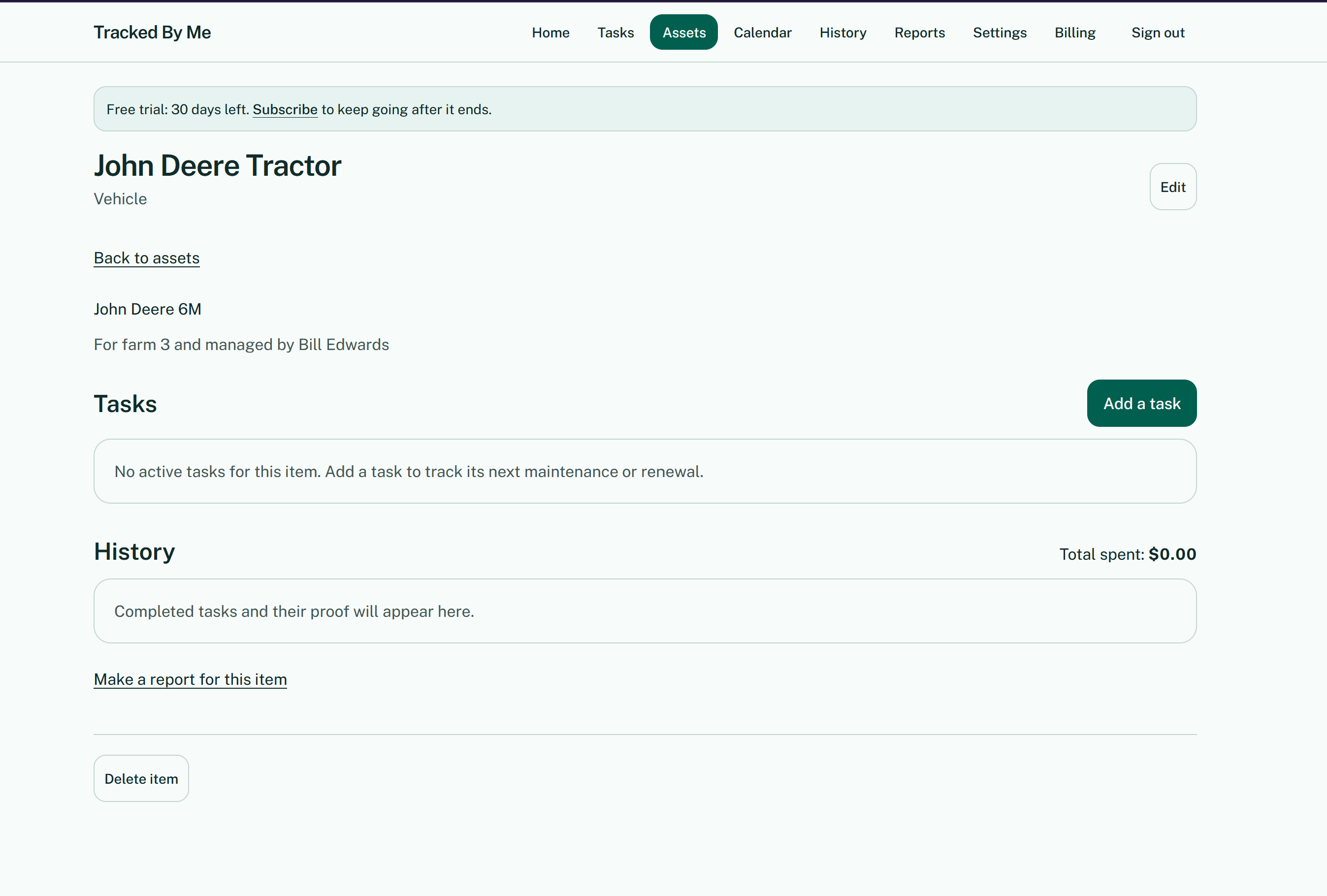Screen dimensions: 1327x896
Task: Click the 'Completed tasks and their proof' message
Action: [x=294, y=611]
